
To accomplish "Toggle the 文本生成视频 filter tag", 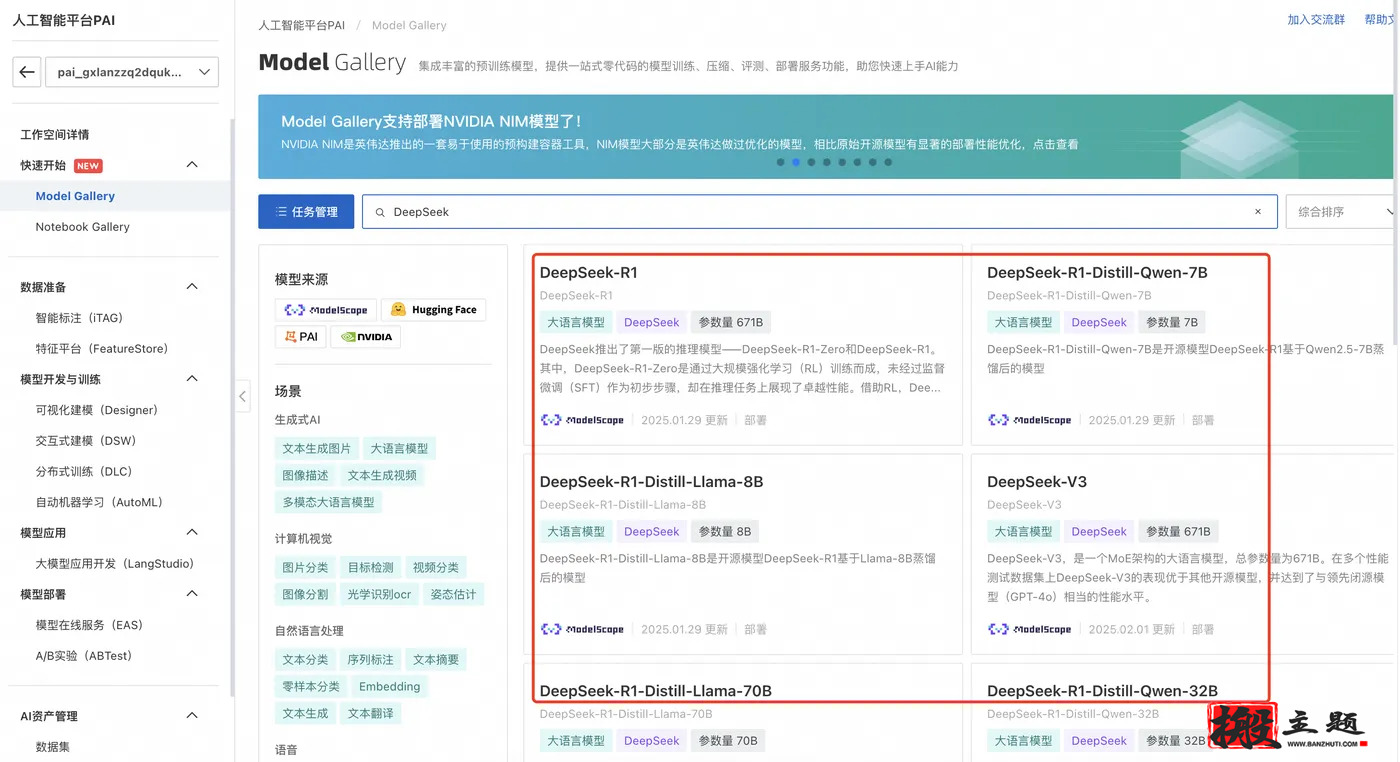I will (x=382, y=476).
